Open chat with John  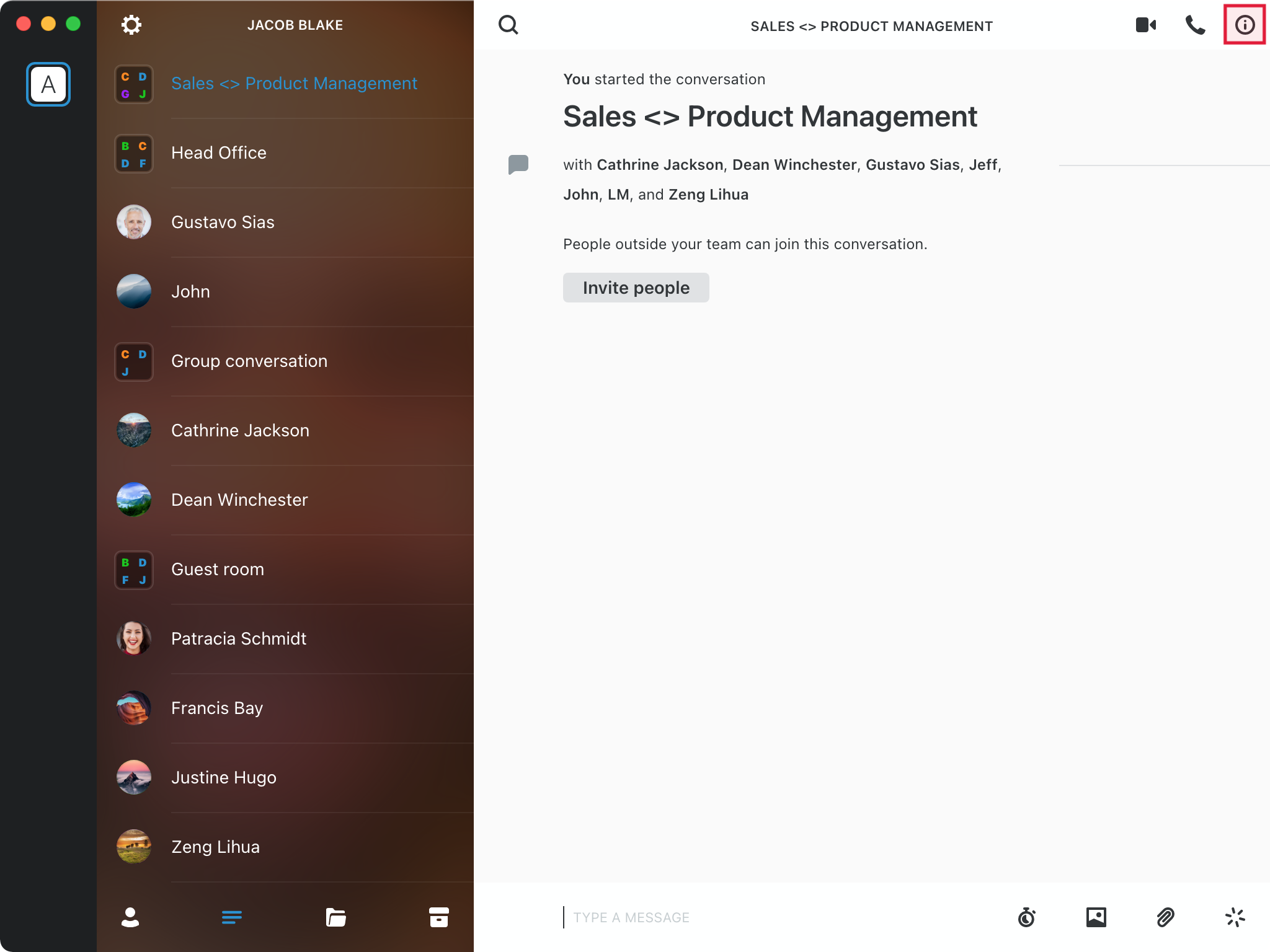point(285,292)
